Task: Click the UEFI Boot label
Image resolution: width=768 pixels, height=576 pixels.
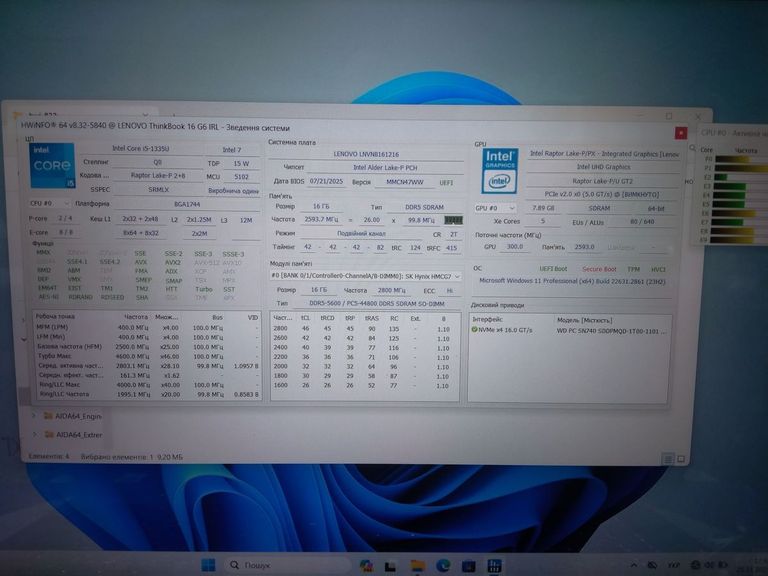Action: point(553,269)
